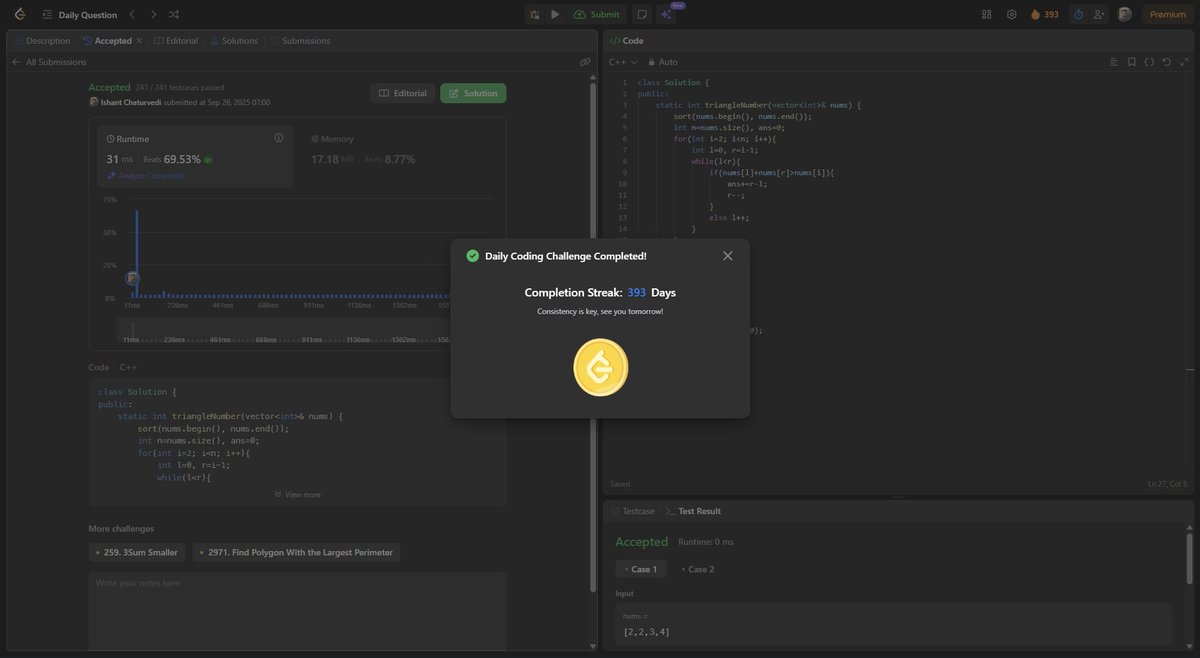1200x658 pixels.
Task: Open 259. 3Sum Smaller challenge
Action: click(136, 552)
